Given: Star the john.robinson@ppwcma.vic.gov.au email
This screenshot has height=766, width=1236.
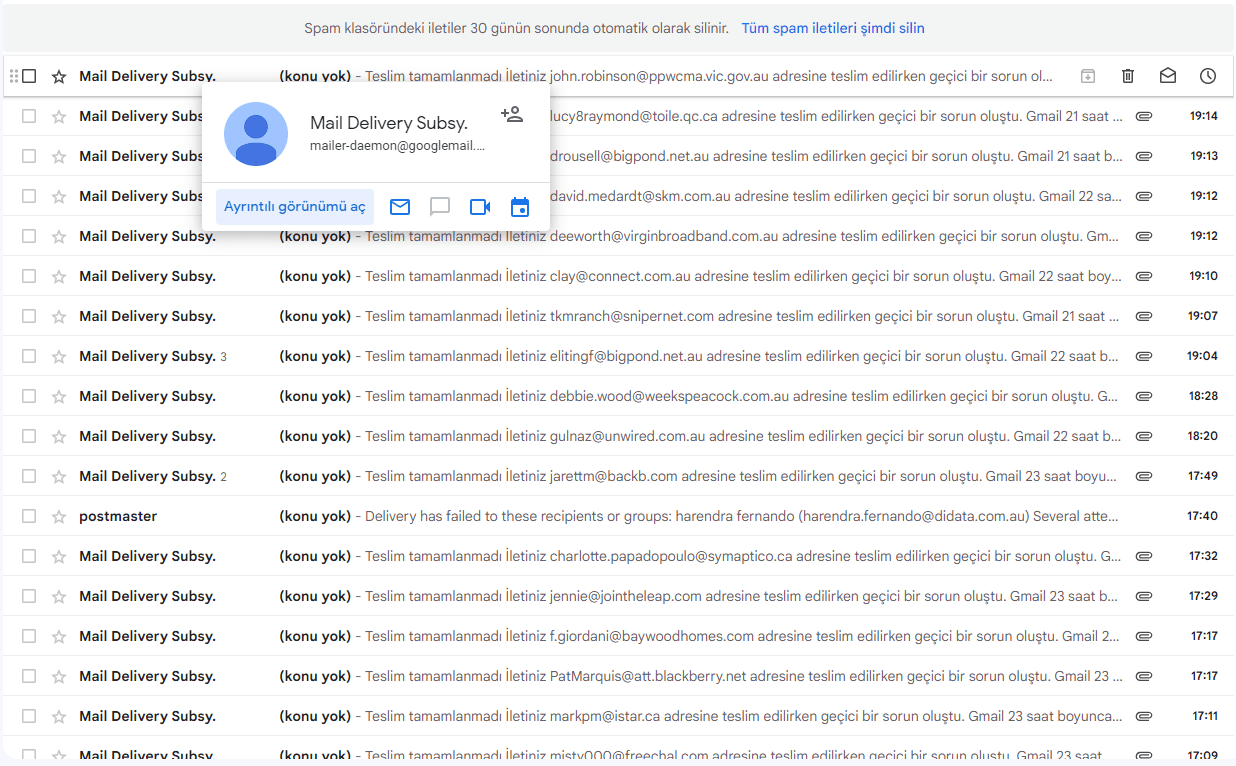Looking at the screenshot, I should tap(59, 76).
